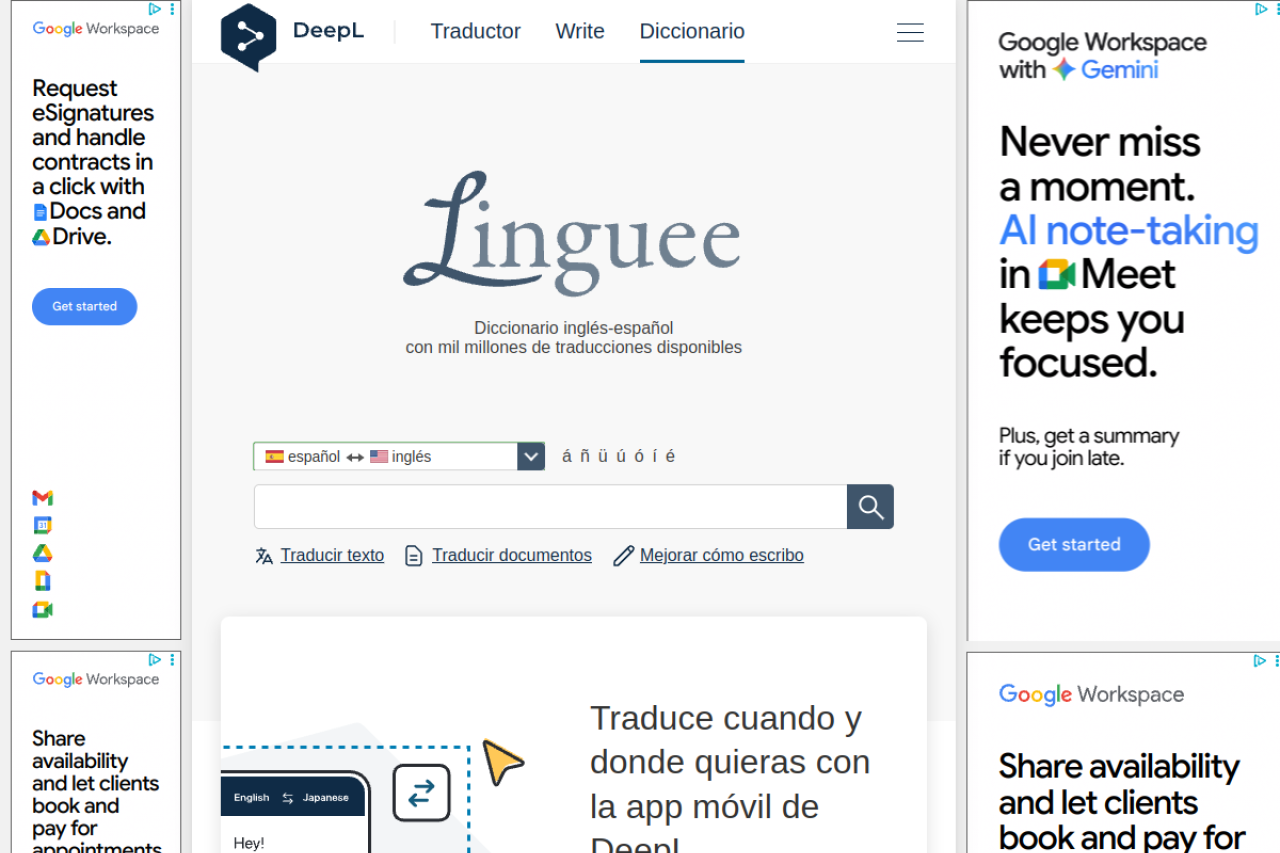Expand the español–inglés language dropdown
The image size is (1280, 853).
point(385,457)
